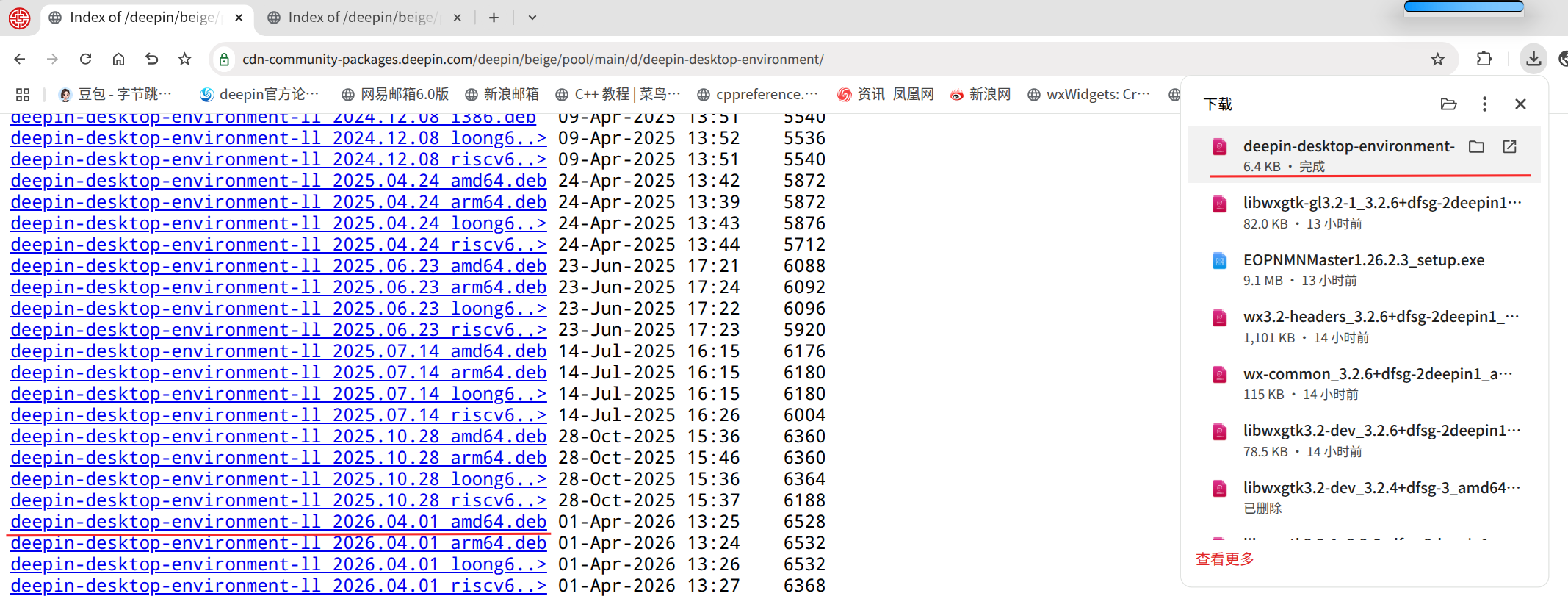
Task: Click the browser logo in the title bar
Action: 20,18
